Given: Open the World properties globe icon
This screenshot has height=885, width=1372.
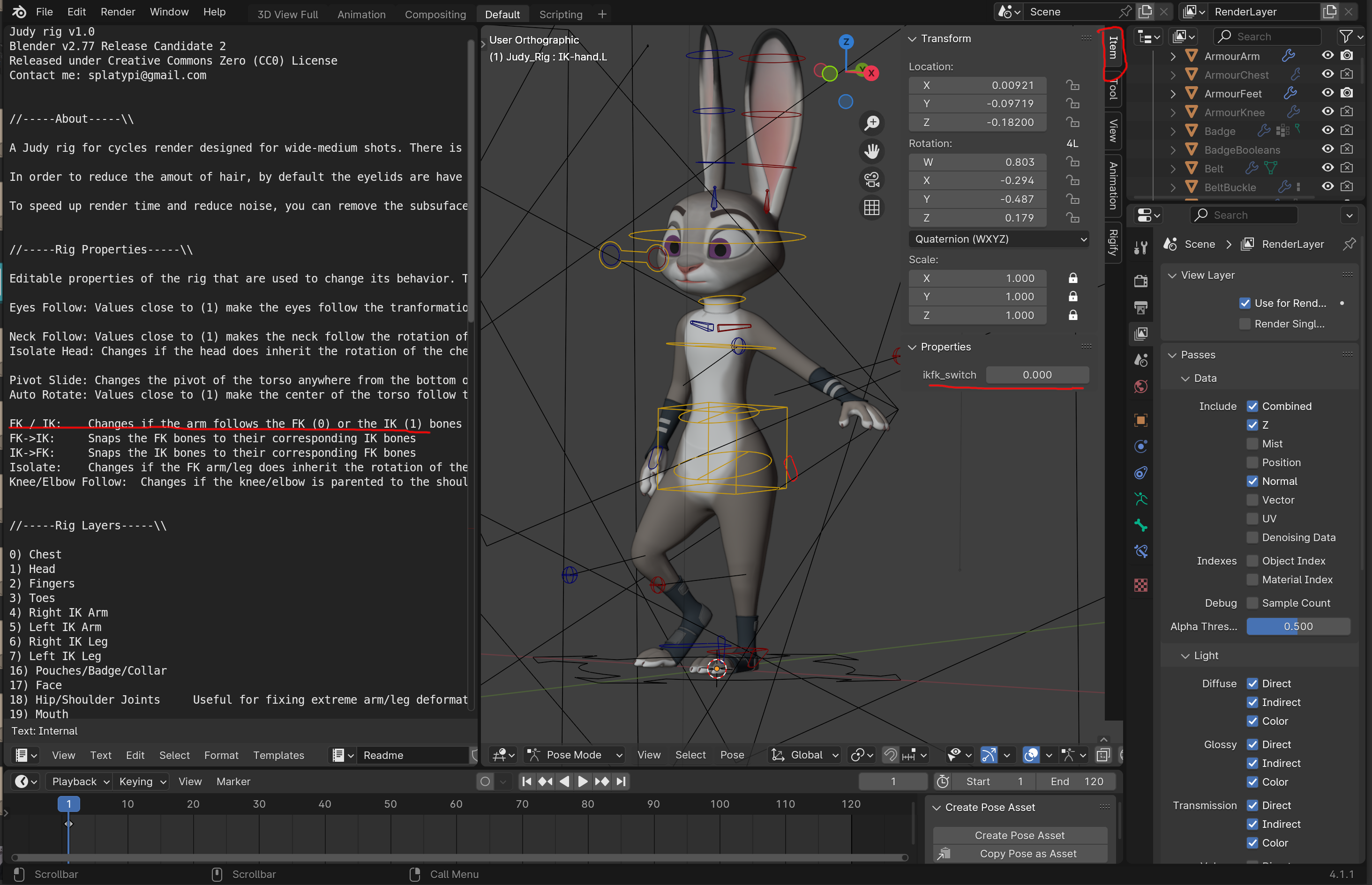Looking at the screenshot, I should click(1141, 387).
